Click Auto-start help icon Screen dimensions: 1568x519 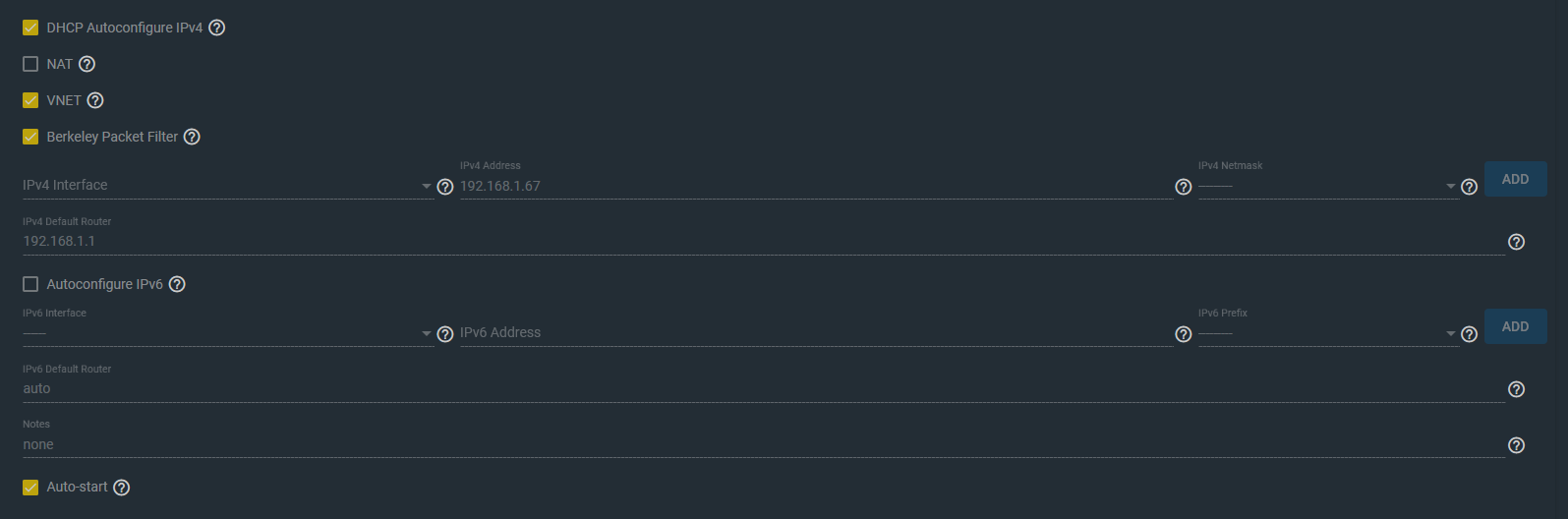(x=121, y=488)
